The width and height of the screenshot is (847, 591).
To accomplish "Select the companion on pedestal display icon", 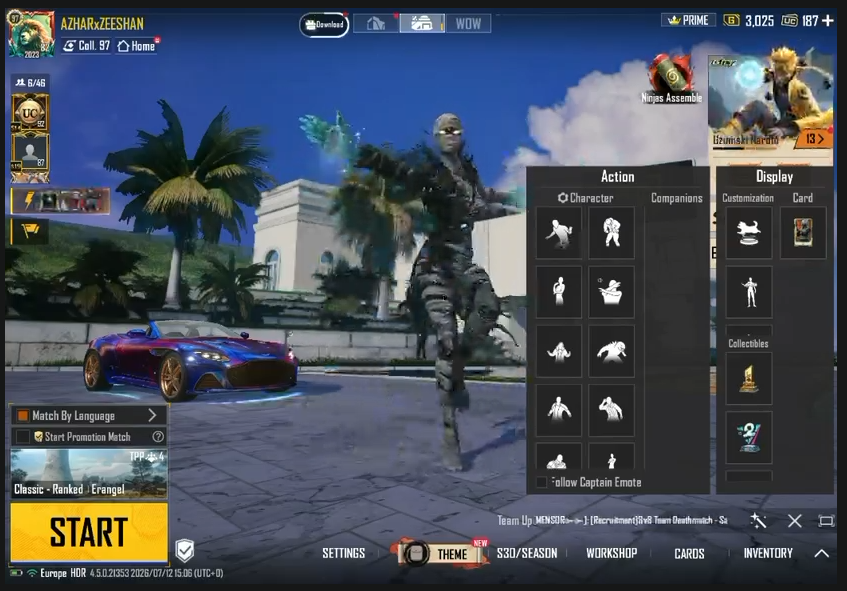I will 749,233.
